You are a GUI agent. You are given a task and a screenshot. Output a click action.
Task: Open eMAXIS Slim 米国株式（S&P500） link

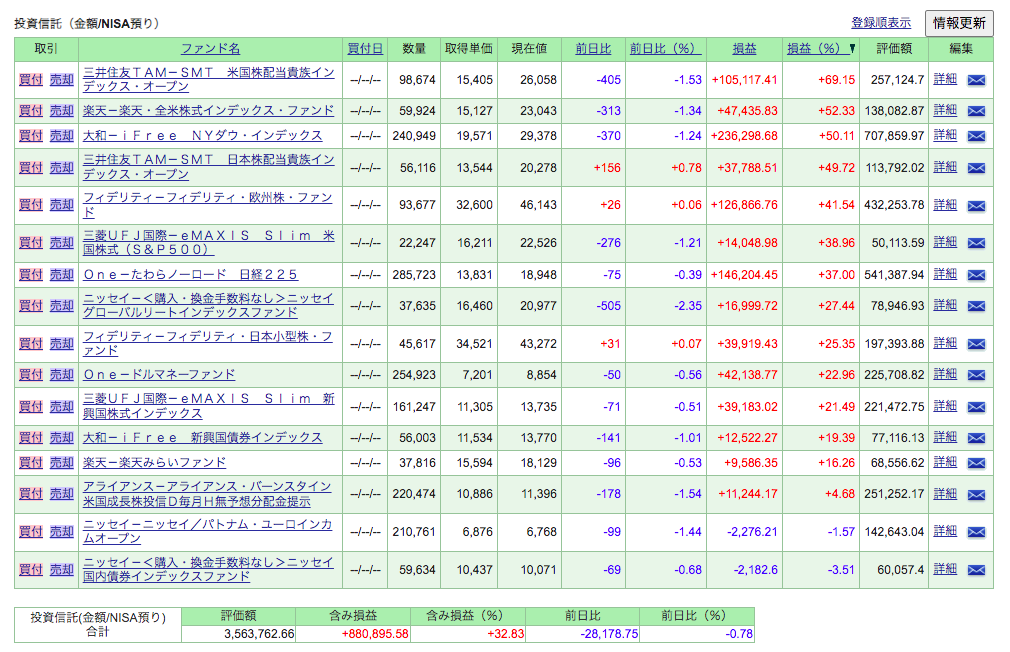point(209,242)
